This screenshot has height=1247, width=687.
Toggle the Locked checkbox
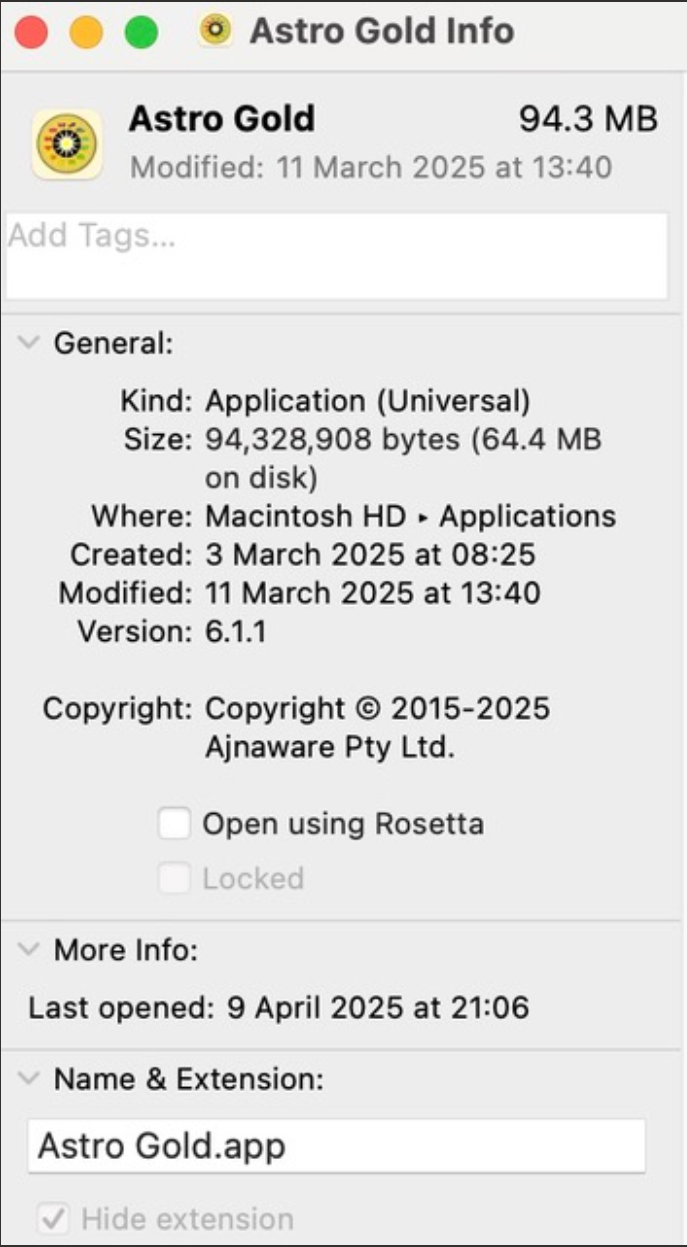(x=174, y=879)
